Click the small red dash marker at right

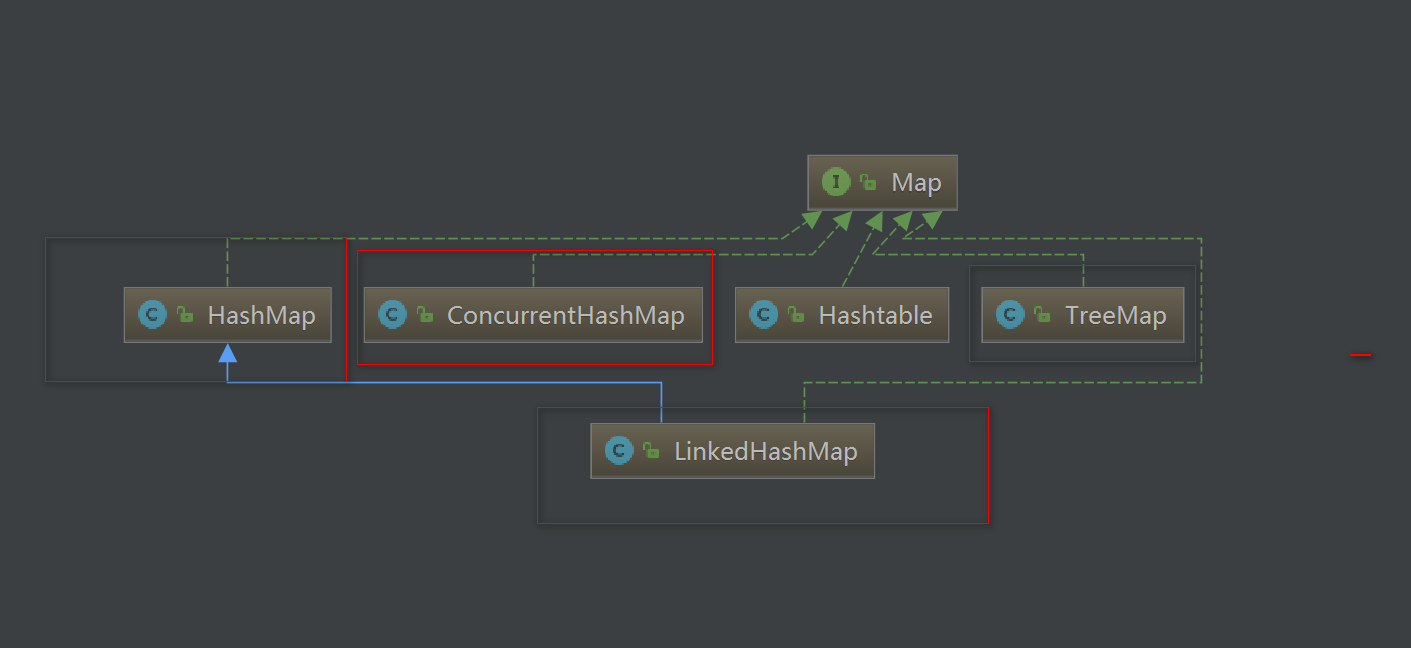point(1360,354)
